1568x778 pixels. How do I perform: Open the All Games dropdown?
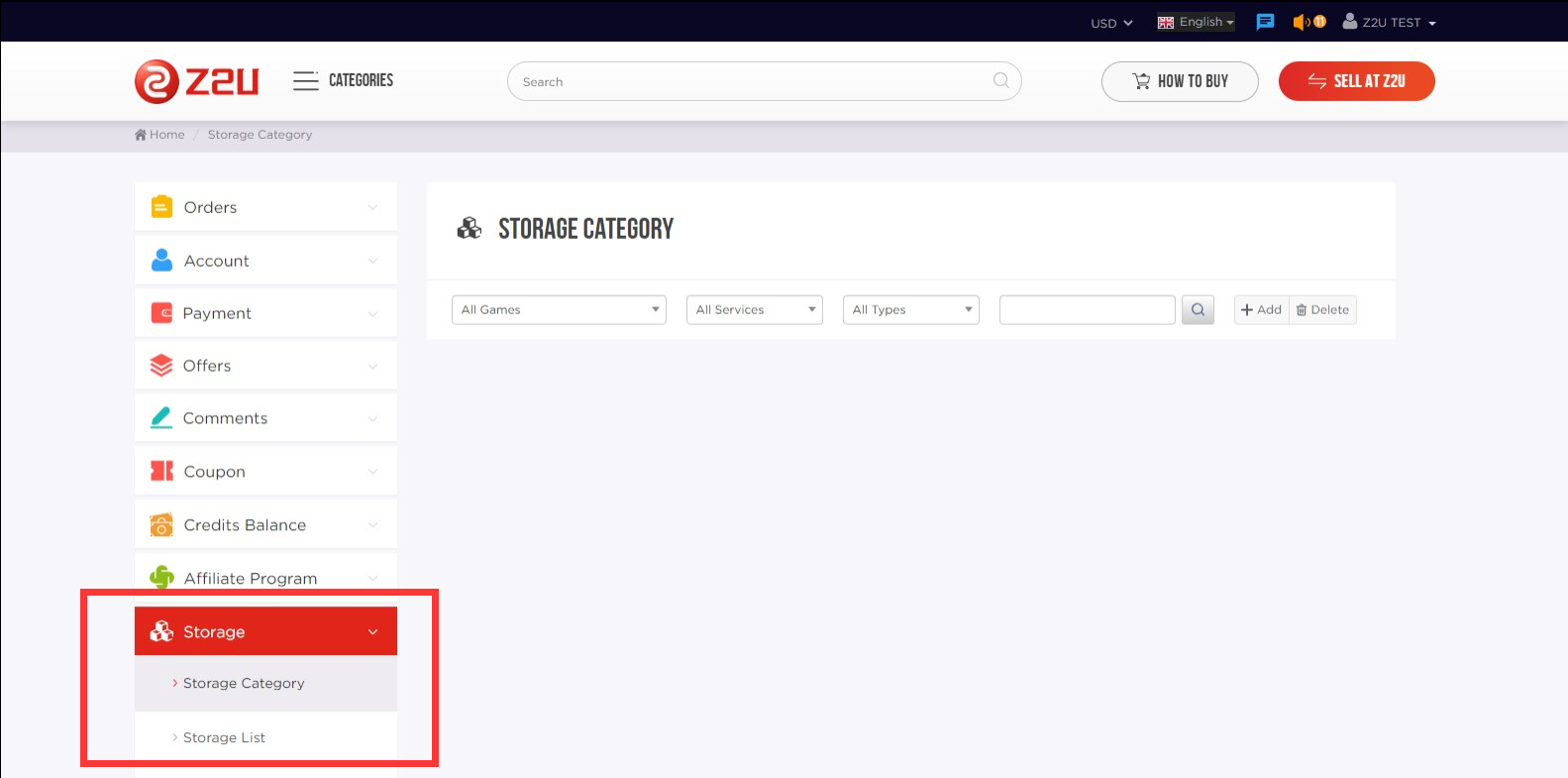click(559, 310)
